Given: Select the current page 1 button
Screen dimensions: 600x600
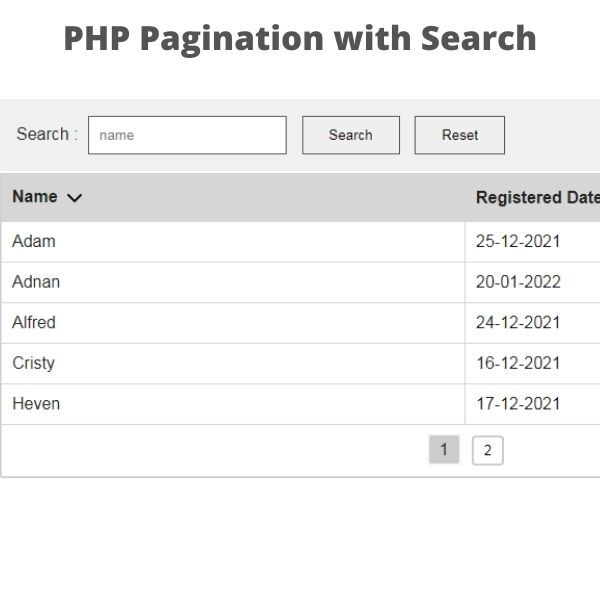Looking at the screenshot, I should point(444,450).
